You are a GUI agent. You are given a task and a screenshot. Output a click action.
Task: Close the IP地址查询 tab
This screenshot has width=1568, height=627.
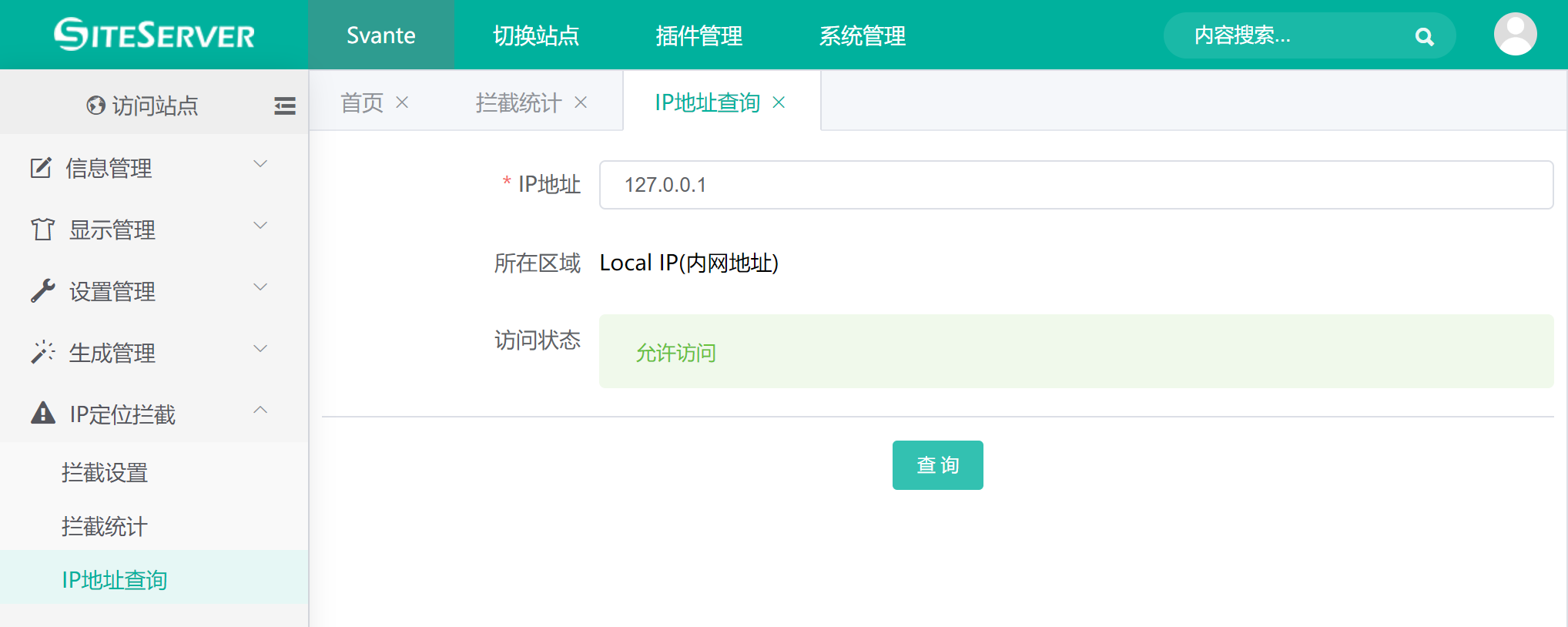coord(779,102)
